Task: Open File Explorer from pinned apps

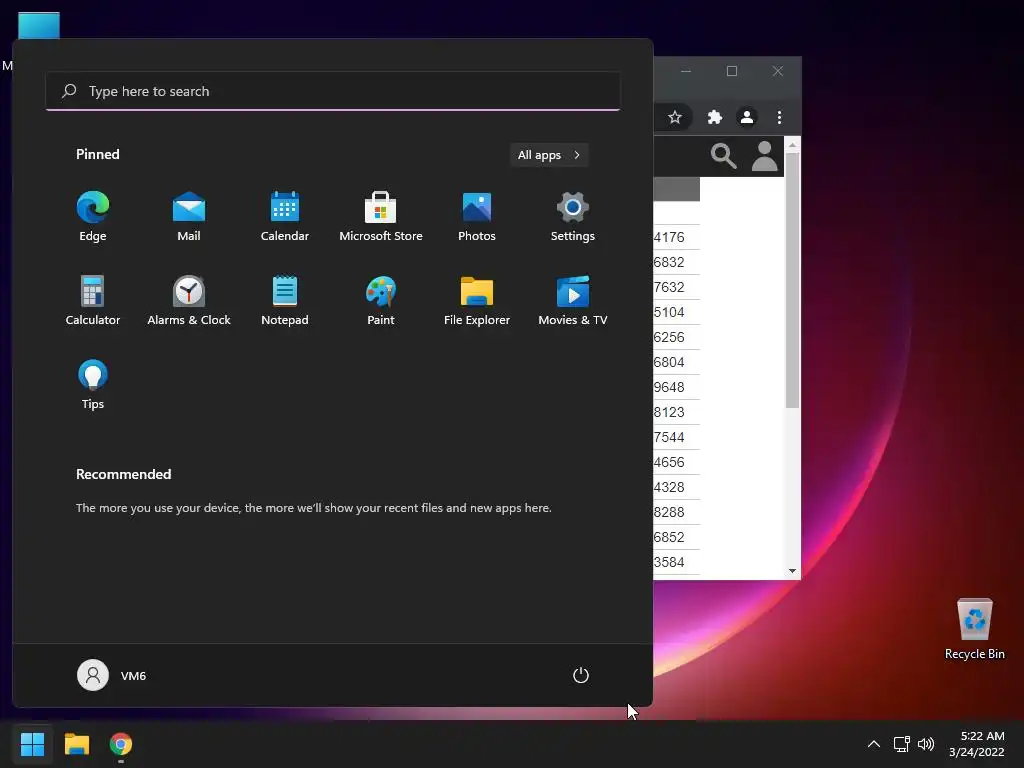Action: (x=477, y=301)
